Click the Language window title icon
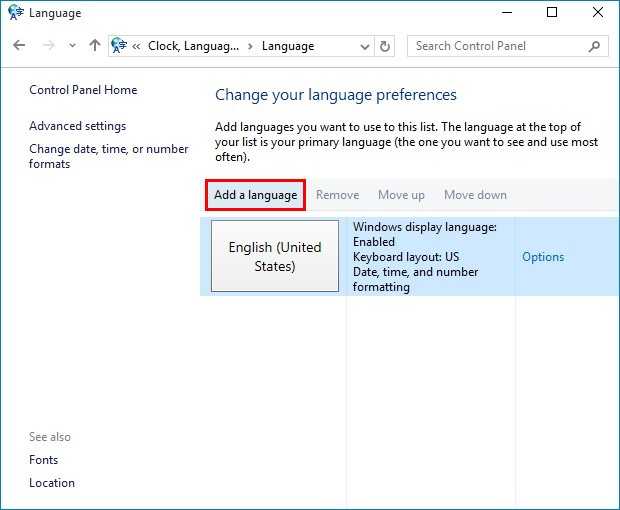This screenshot has width=620, height=510. pos(16,12)
